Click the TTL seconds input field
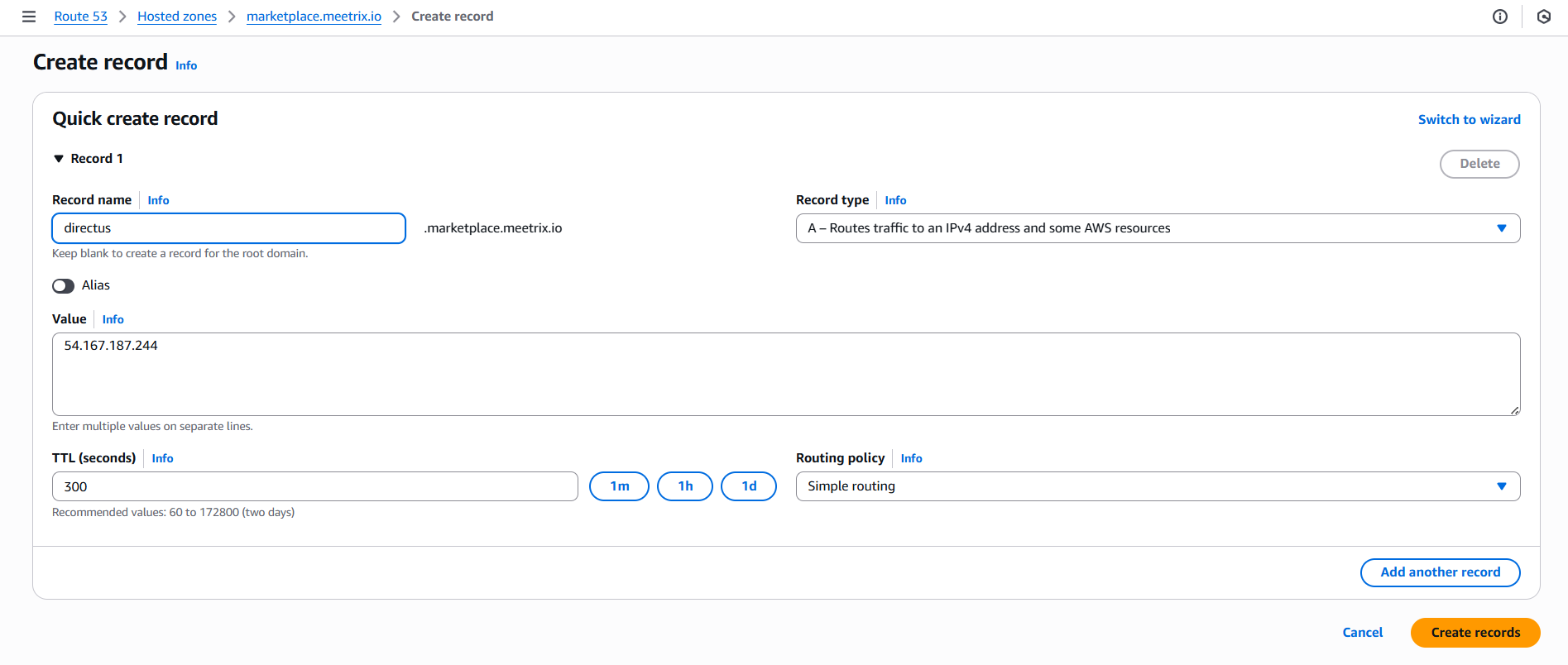Screen dimensions: 1568x665 tap(315, 486)
